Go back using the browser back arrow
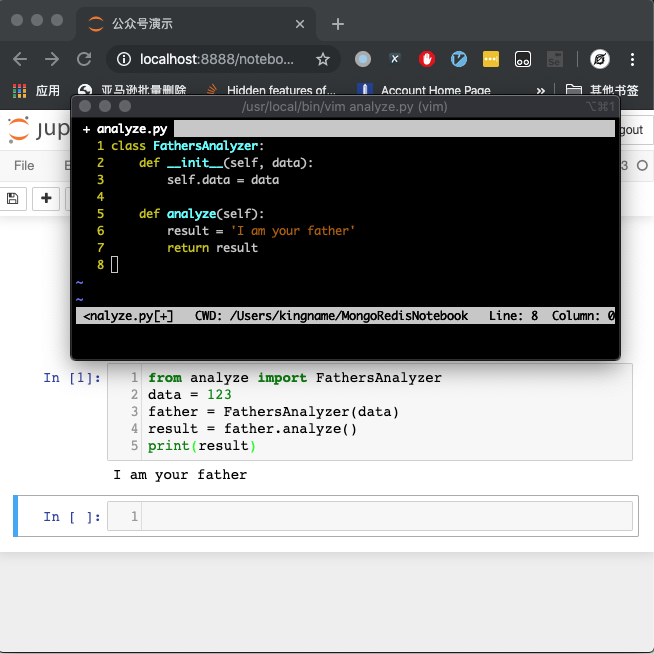This screenshot has height=654, width=654. click(20, 59)
